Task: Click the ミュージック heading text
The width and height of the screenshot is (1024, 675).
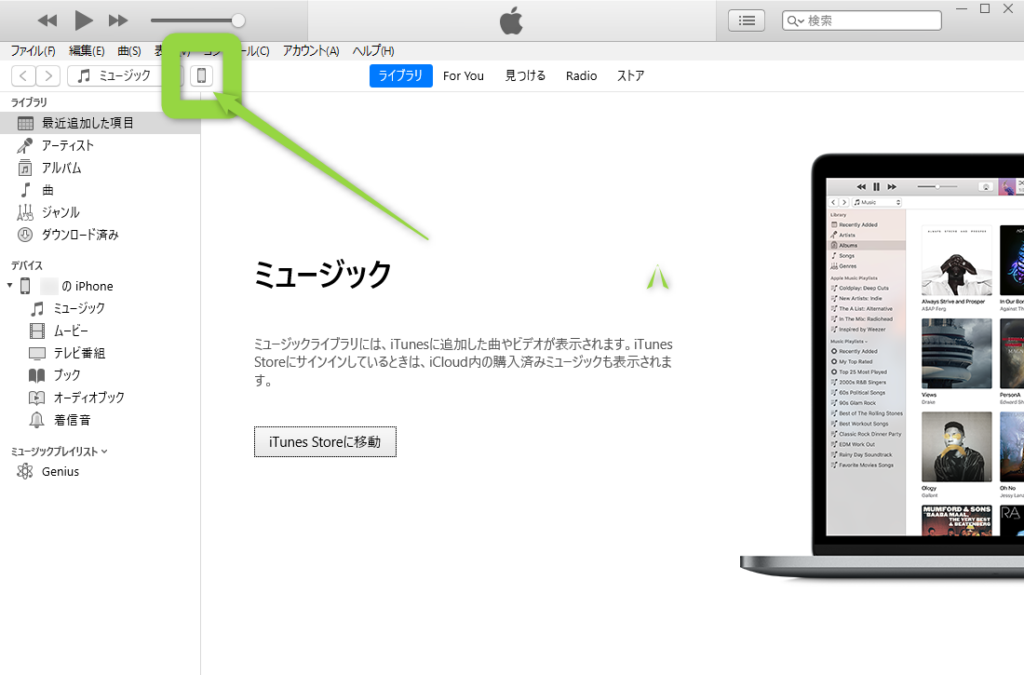Action: [323, 274]
